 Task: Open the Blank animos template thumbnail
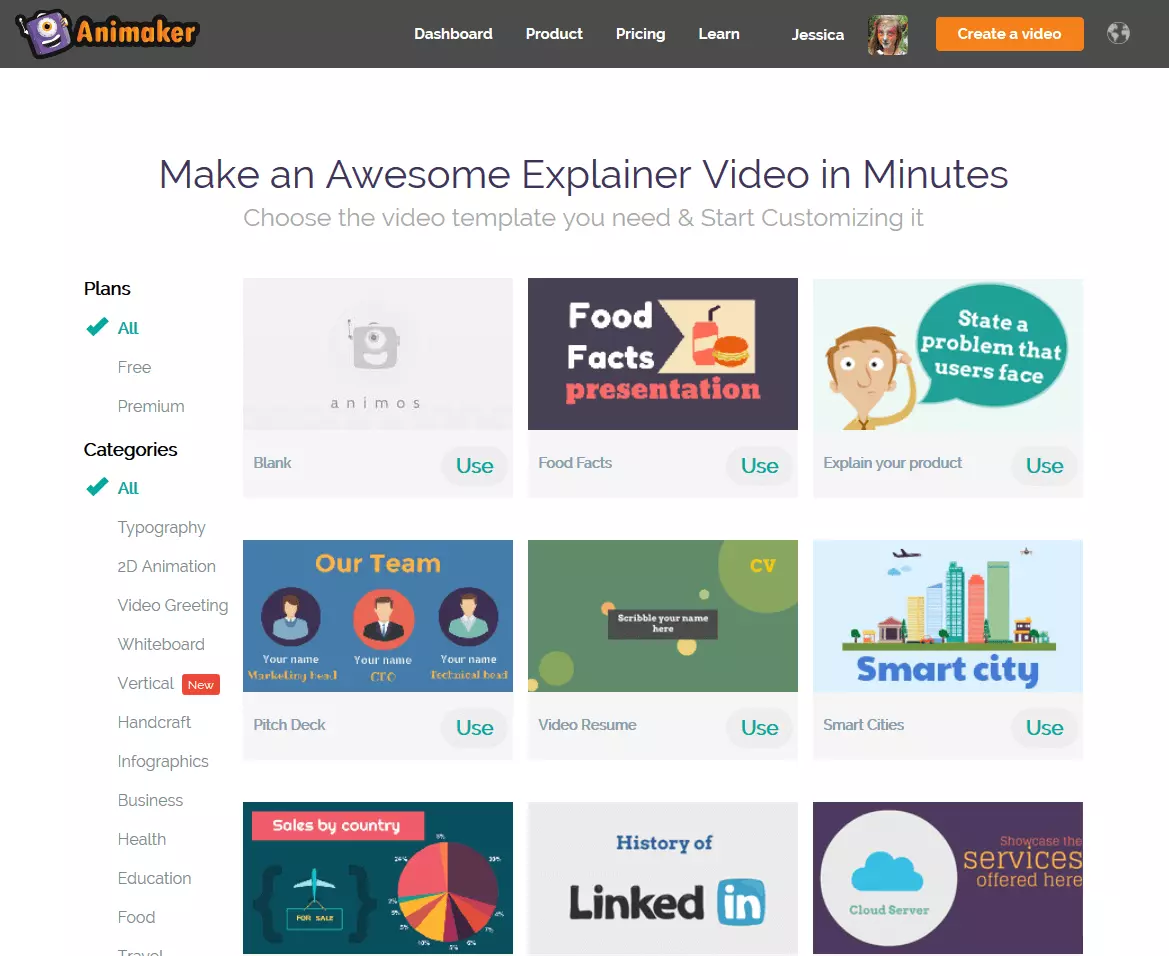point(377,354)
